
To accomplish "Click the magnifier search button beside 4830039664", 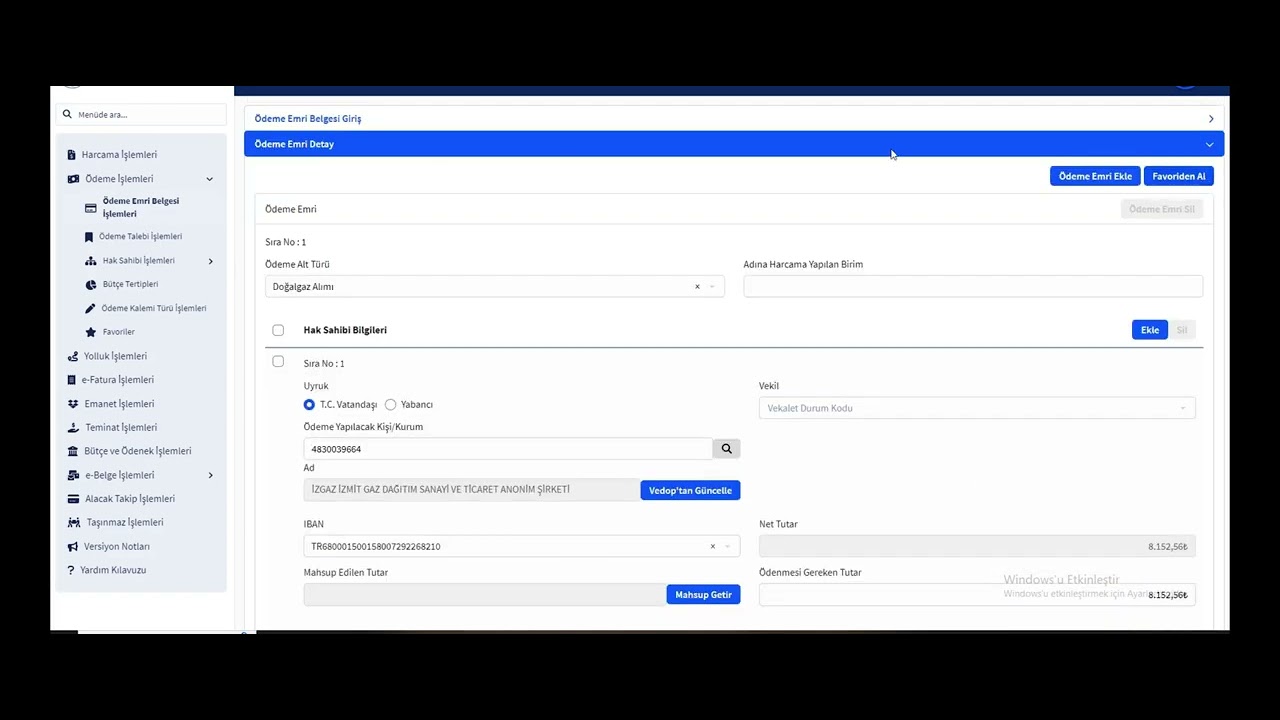I will coord(727,449).
